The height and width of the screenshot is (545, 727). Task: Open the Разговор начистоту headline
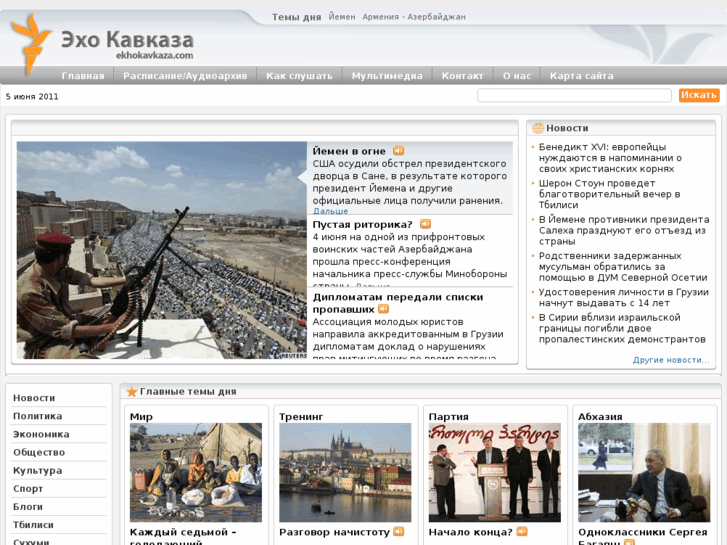tap(334, 532)
